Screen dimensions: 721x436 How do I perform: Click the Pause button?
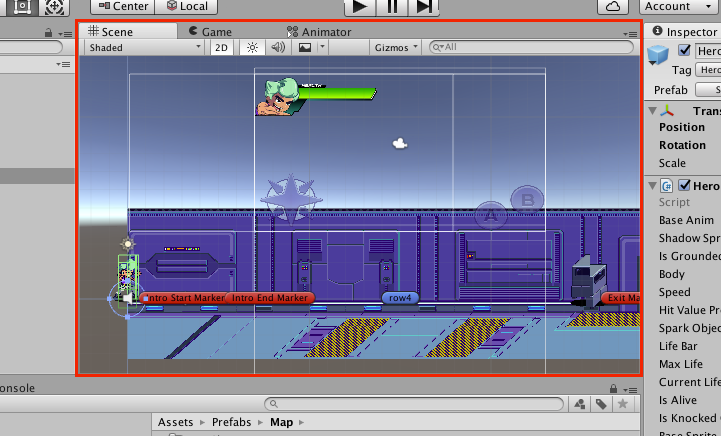point(392,7)
